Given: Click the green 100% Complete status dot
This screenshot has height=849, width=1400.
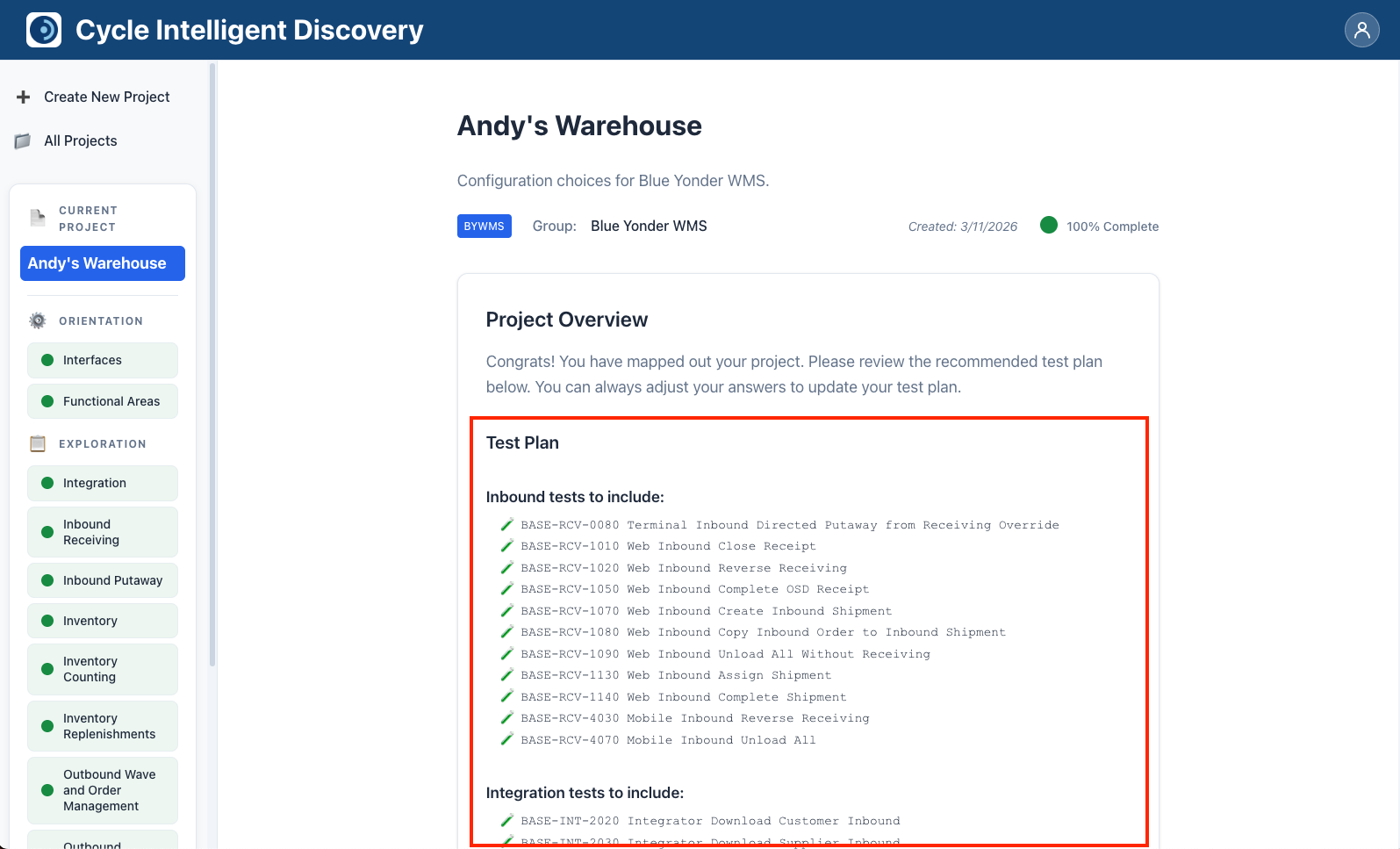Looking at the screenshot, I should [x=1048, y=225].
